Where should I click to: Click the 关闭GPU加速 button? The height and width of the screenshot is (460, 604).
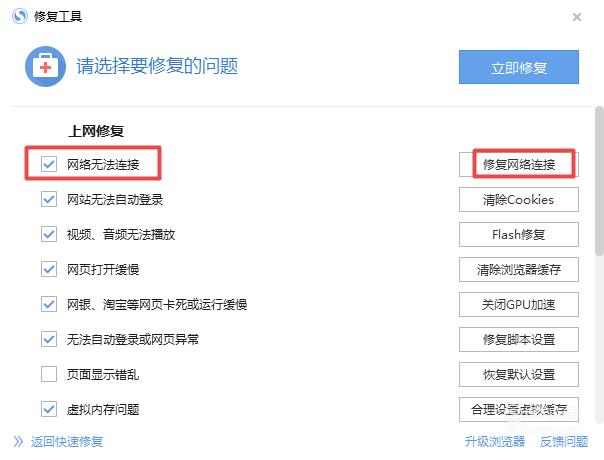518,305
